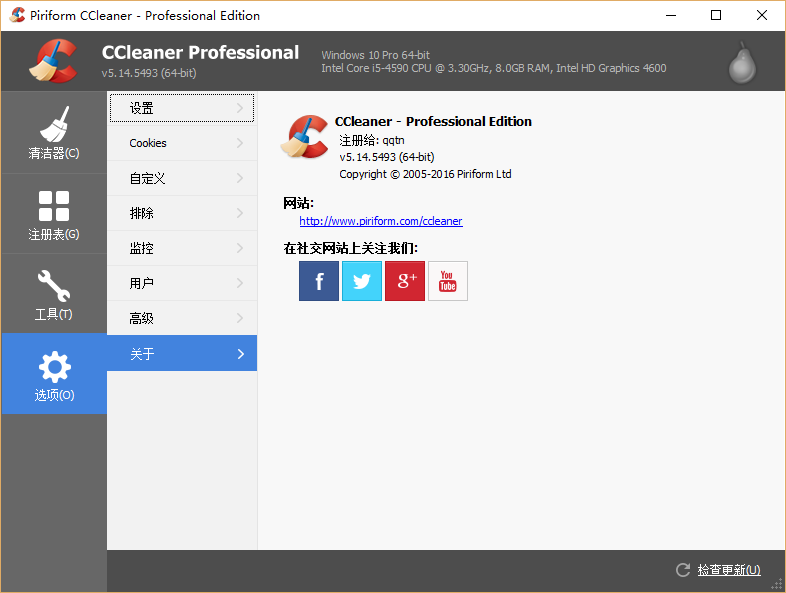Select the Options (选项) gear section

(x=54, y=374)
